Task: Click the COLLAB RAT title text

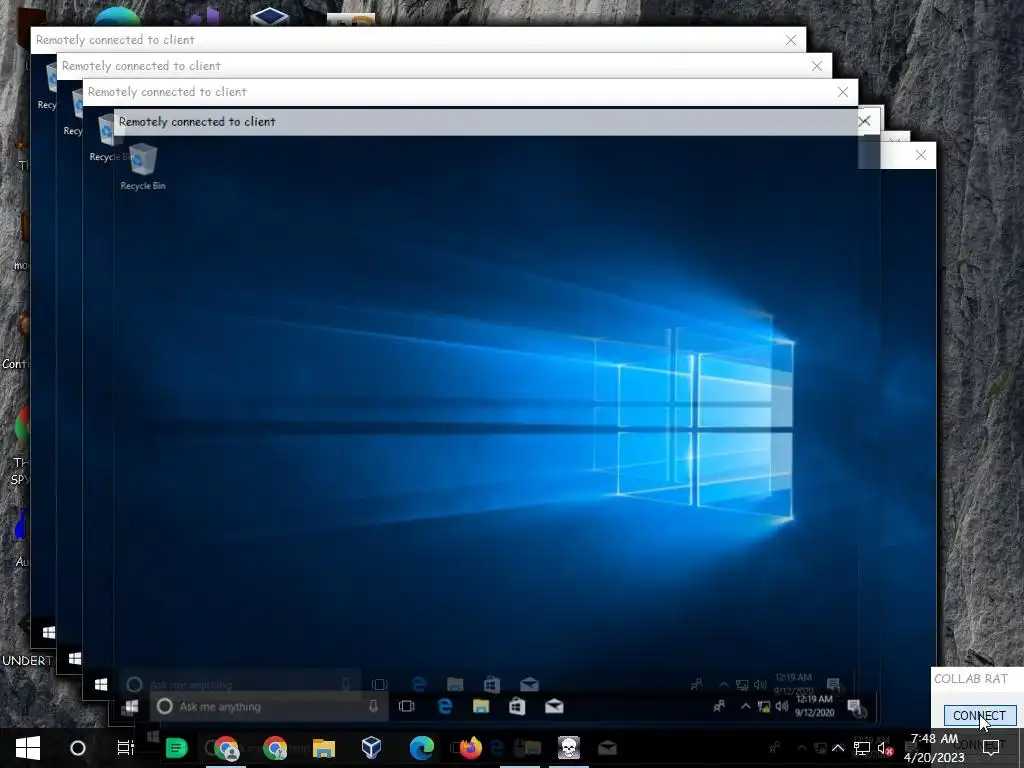Action: tap(970, 679)
